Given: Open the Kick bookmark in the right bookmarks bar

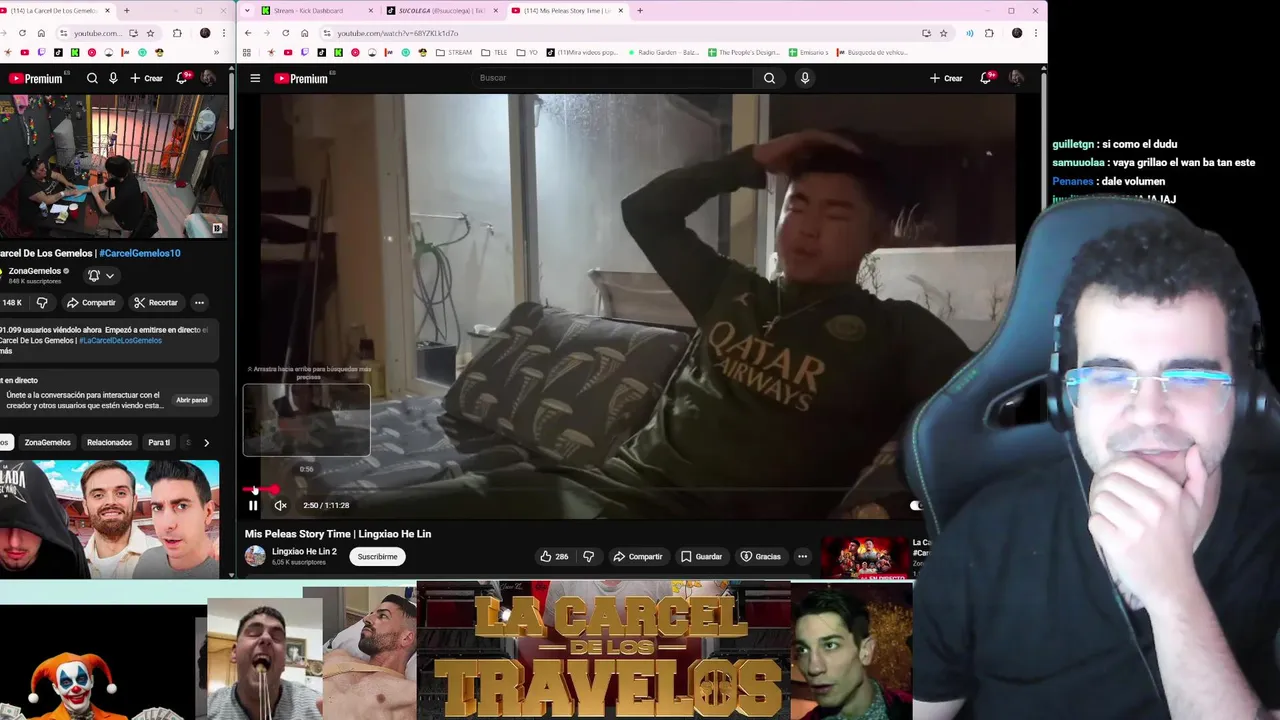Looking at the screenshot, I should pos(338,52).
